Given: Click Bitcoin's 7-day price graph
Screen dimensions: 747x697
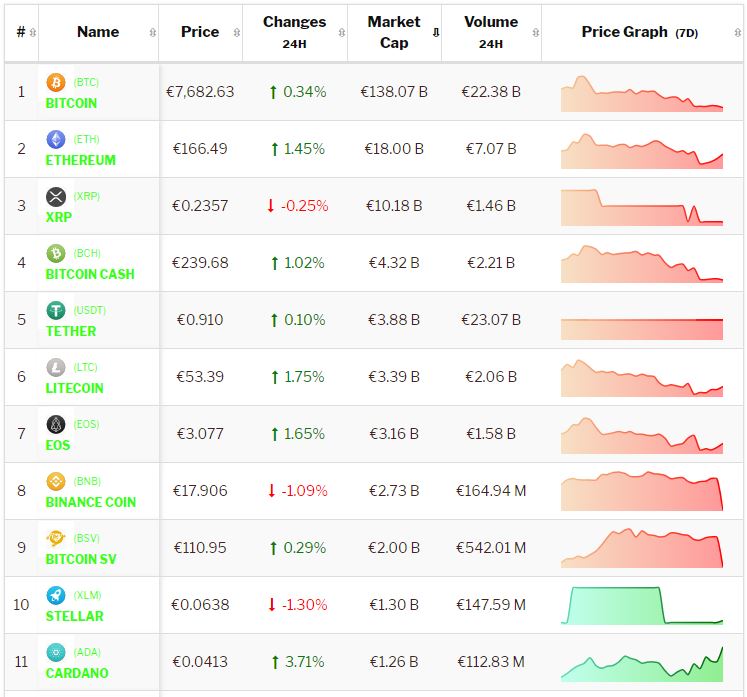Looking at the screenshot, I should click(642, 94).
